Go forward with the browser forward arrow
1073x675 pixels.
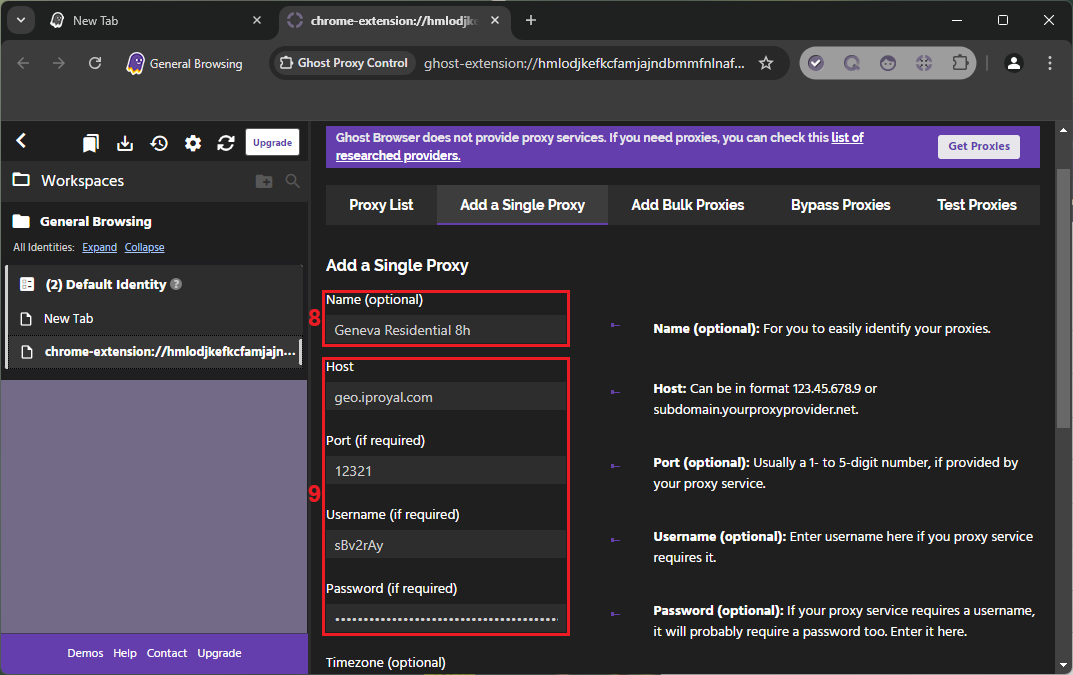(59, 63)
